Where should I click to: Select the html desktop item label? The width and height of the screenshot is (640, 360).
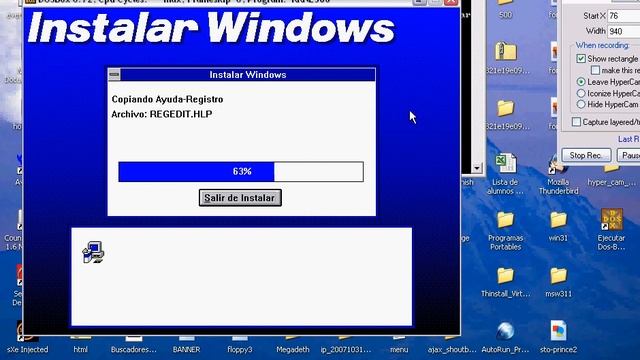80,349
